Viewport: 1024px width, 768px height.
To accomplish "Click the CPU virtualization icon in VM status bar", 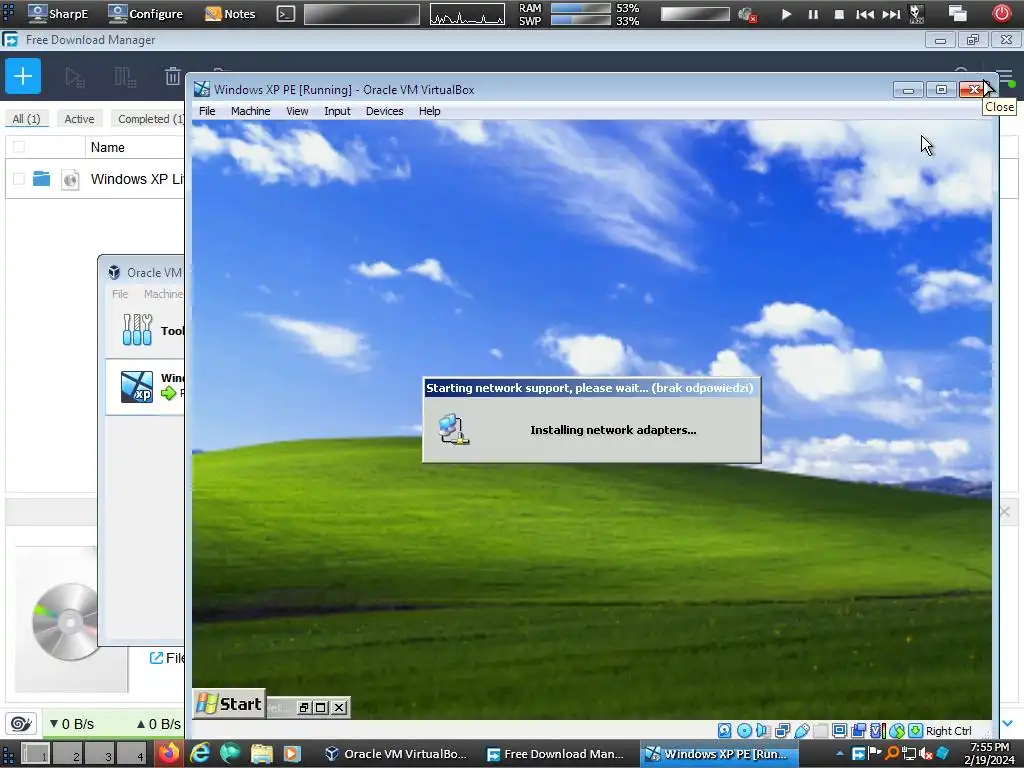I will click(x=878, y=730).
